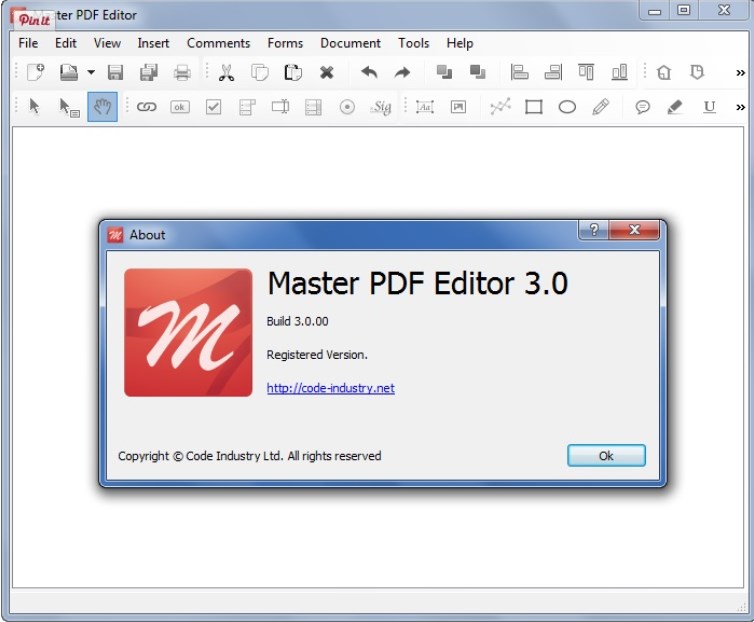Click Bring to Front icon
This screenshot has width=754, height=622.
tap(444, 73)
